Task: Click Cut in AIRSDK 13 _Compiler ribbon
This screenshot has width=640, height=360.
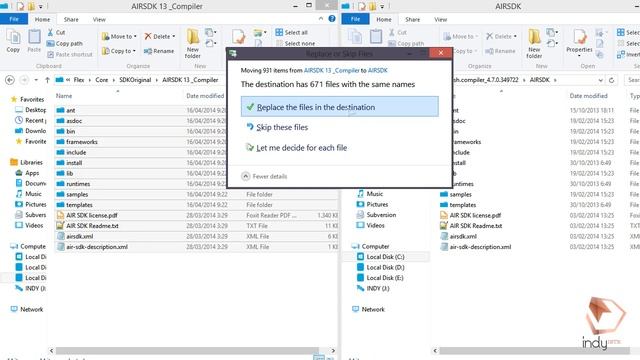Action: (56, 32)
